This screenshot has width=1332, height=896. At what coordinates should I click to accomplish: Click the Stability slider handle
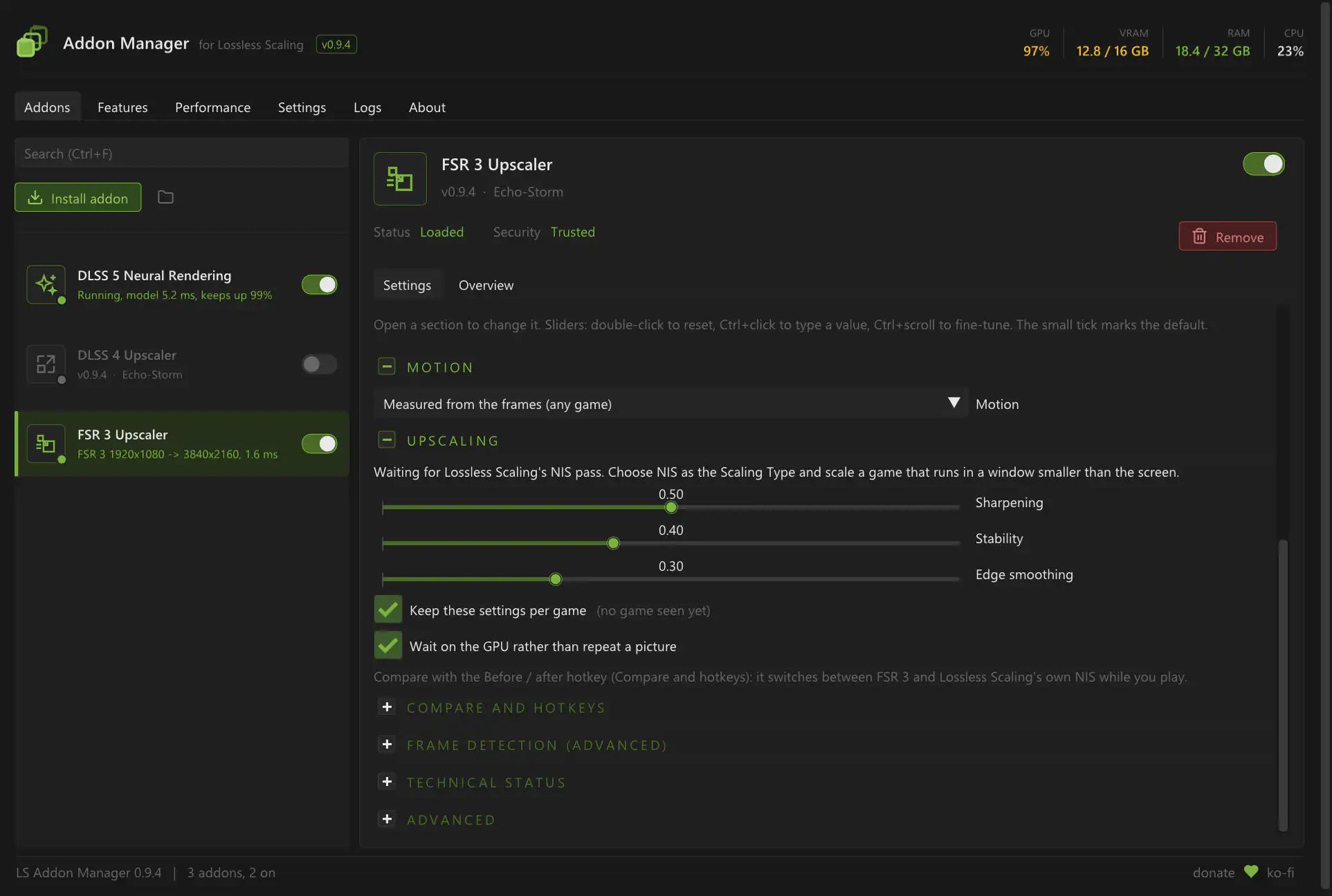[x=613, y=543]
